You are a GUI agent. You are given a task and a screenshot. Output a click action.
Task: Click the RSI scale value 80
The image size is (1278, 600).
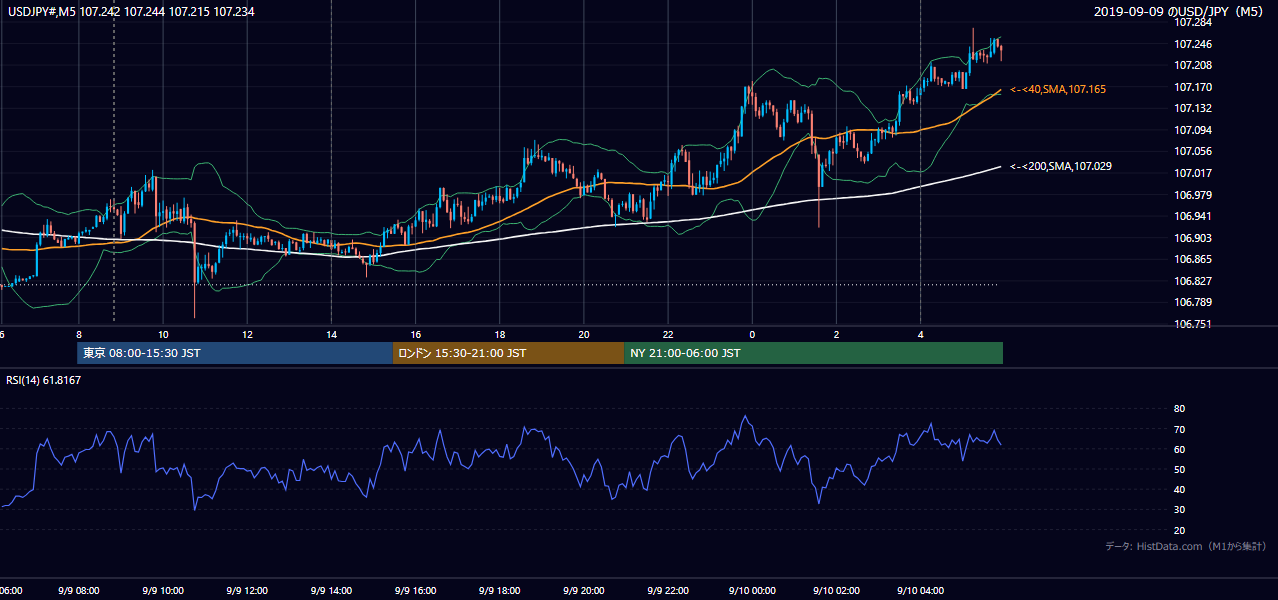(1179, 409)
